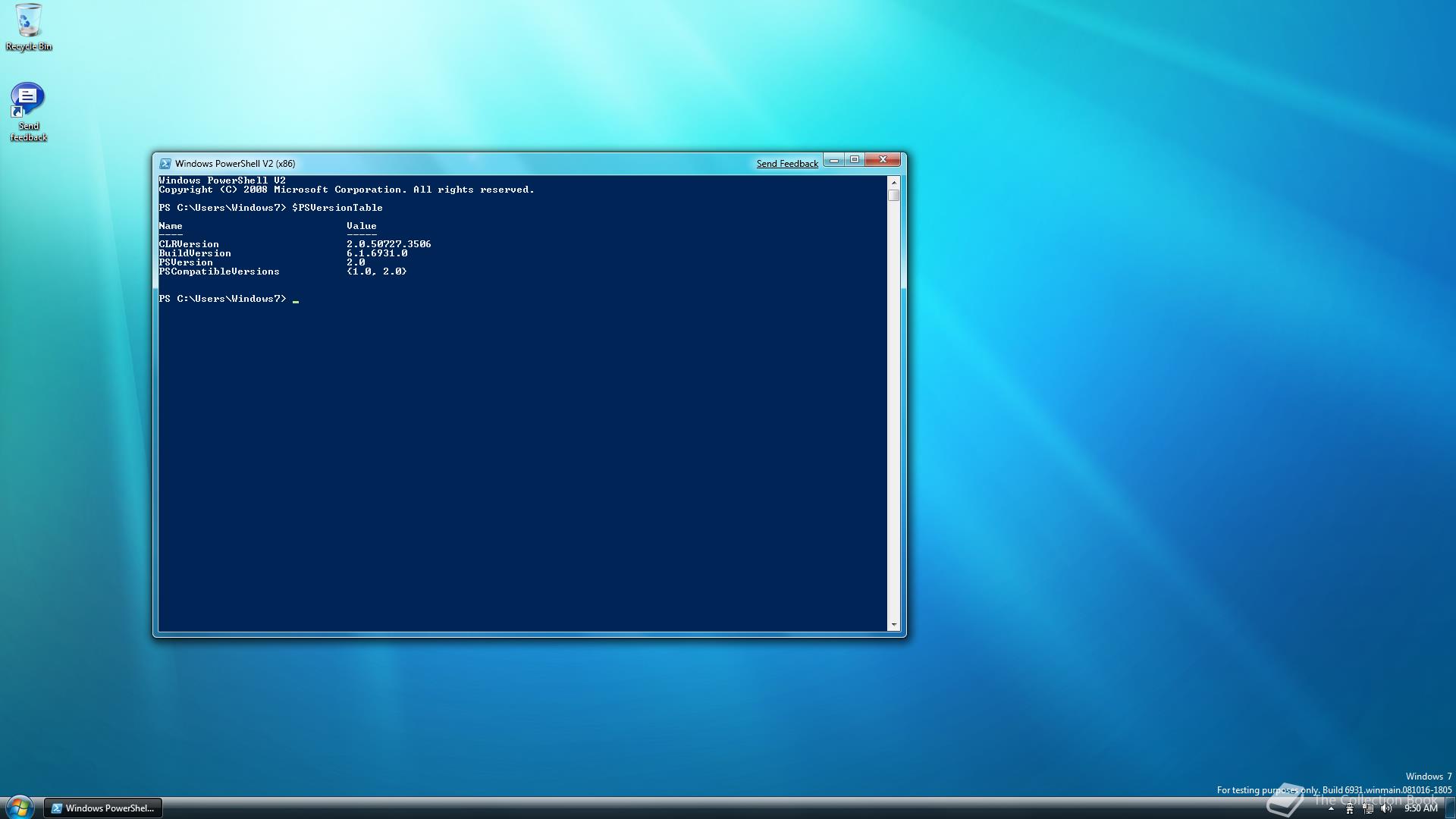The width and height of the screenshot is (1456, 819).
Task: Open the volume speaker tray icon
Action: coord(1386,808)
